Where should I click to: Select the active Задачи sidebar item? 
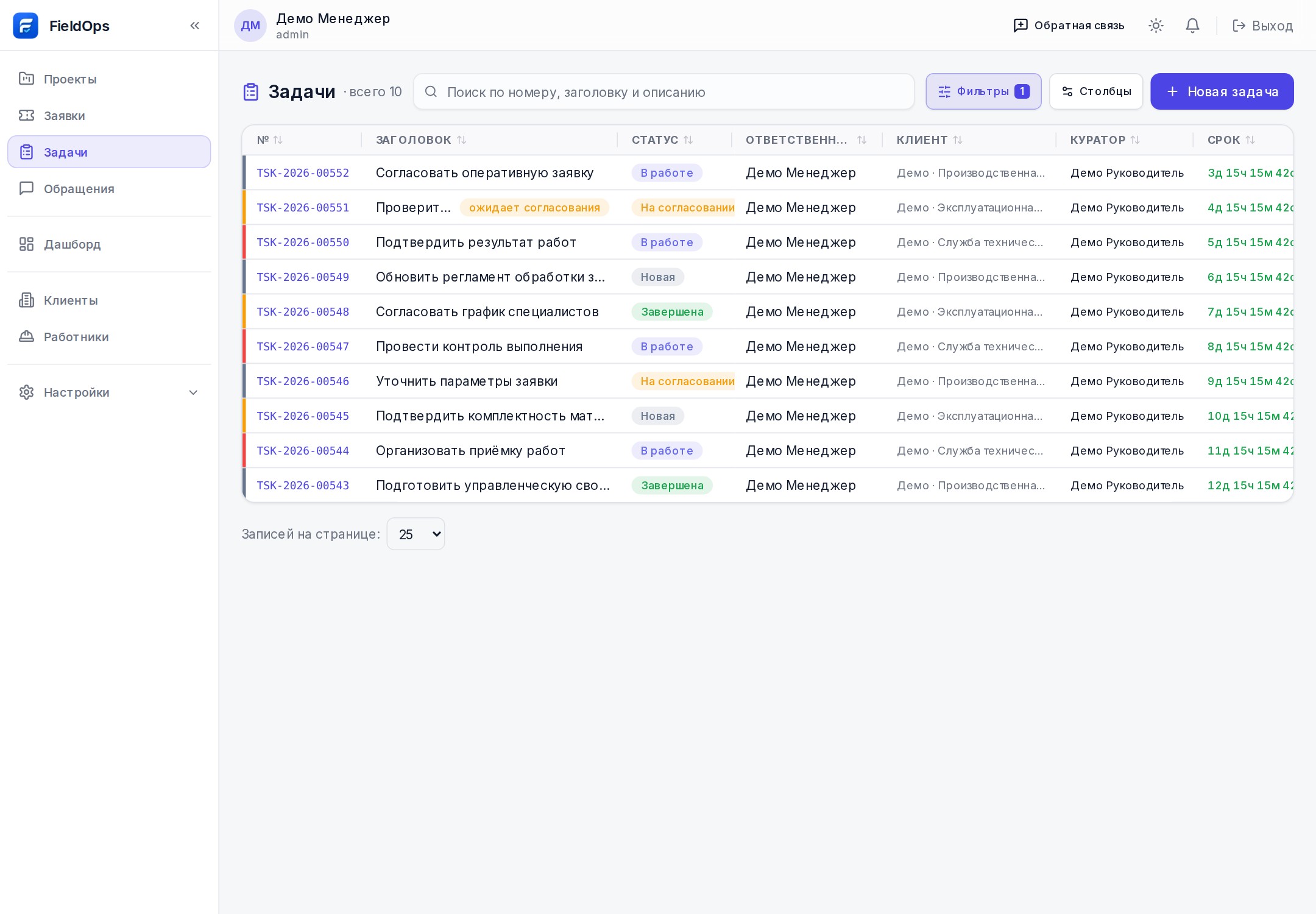coord(109,152)
